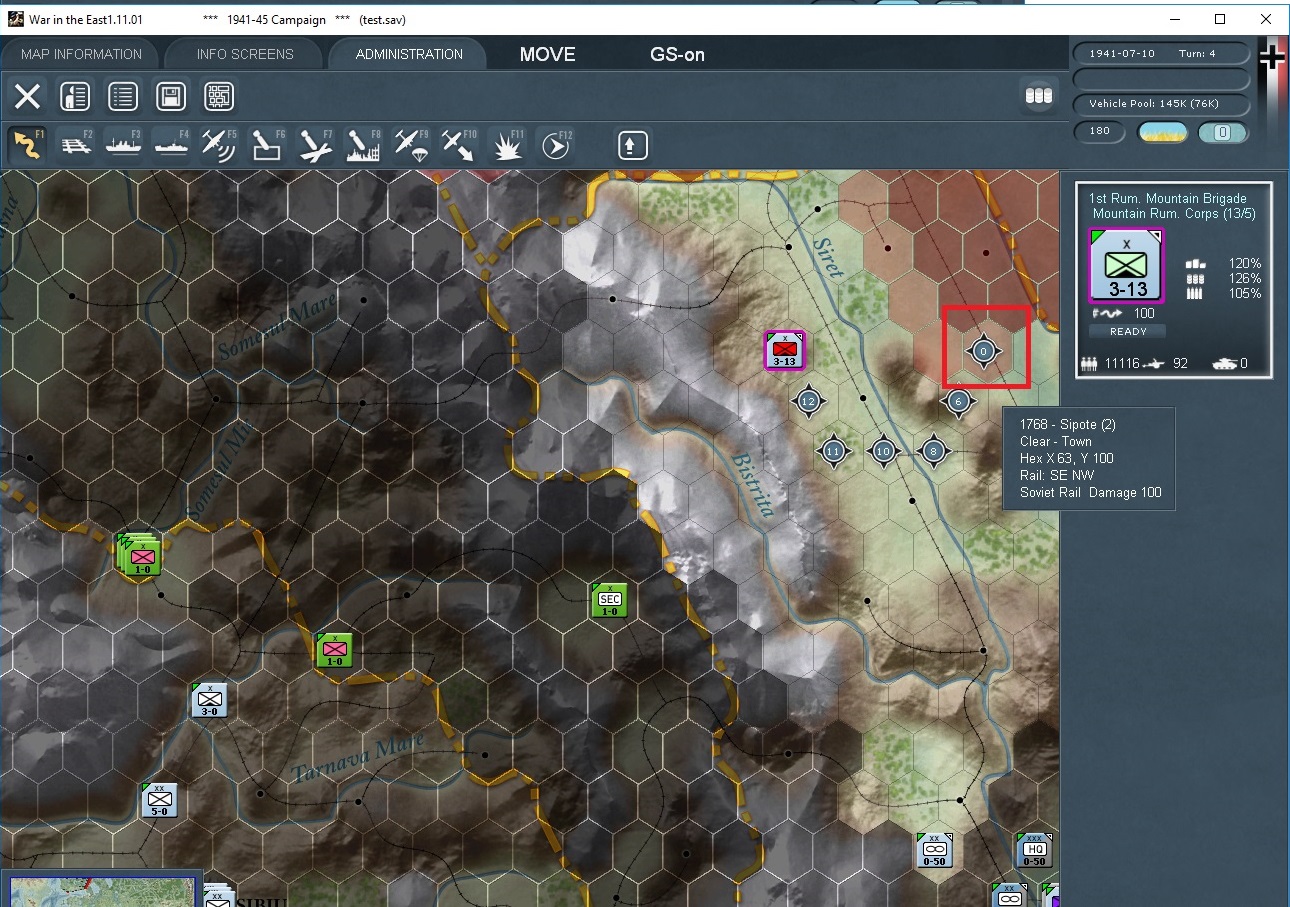Screen dimensions: 1290x907
Task: Click the 105% ammo value in unit panel
Action: (x=1245, y=294)
